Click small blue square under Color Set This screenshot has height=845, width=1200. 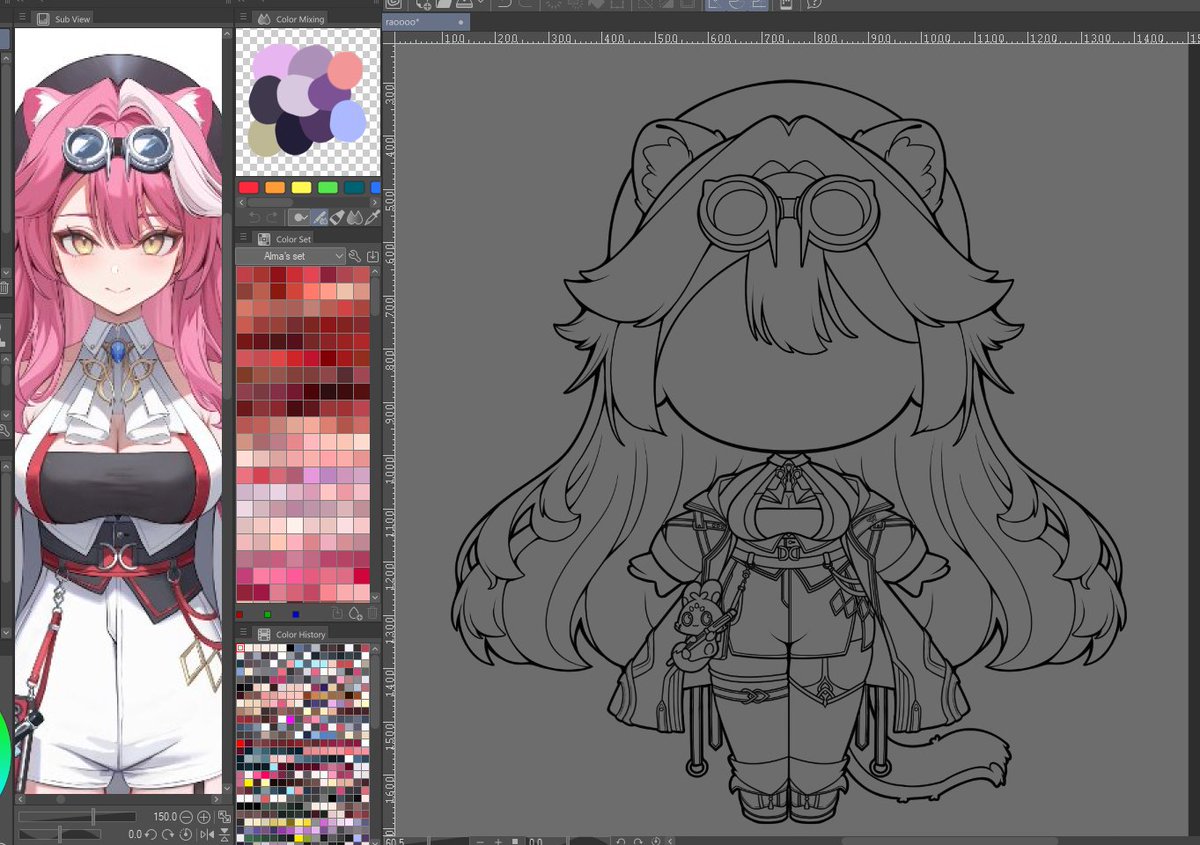296,614
